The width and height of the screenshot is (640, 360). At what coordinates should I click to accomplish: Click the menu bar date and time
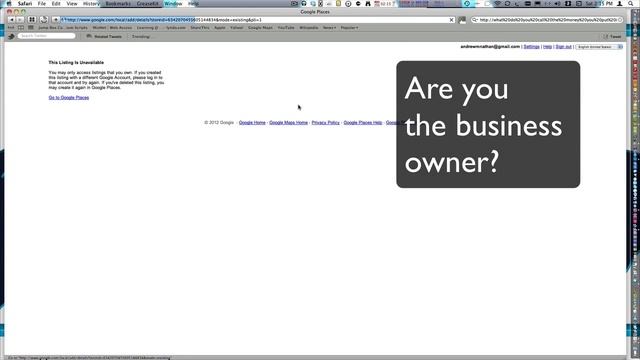pyautogui.click(x=598, y=3)
